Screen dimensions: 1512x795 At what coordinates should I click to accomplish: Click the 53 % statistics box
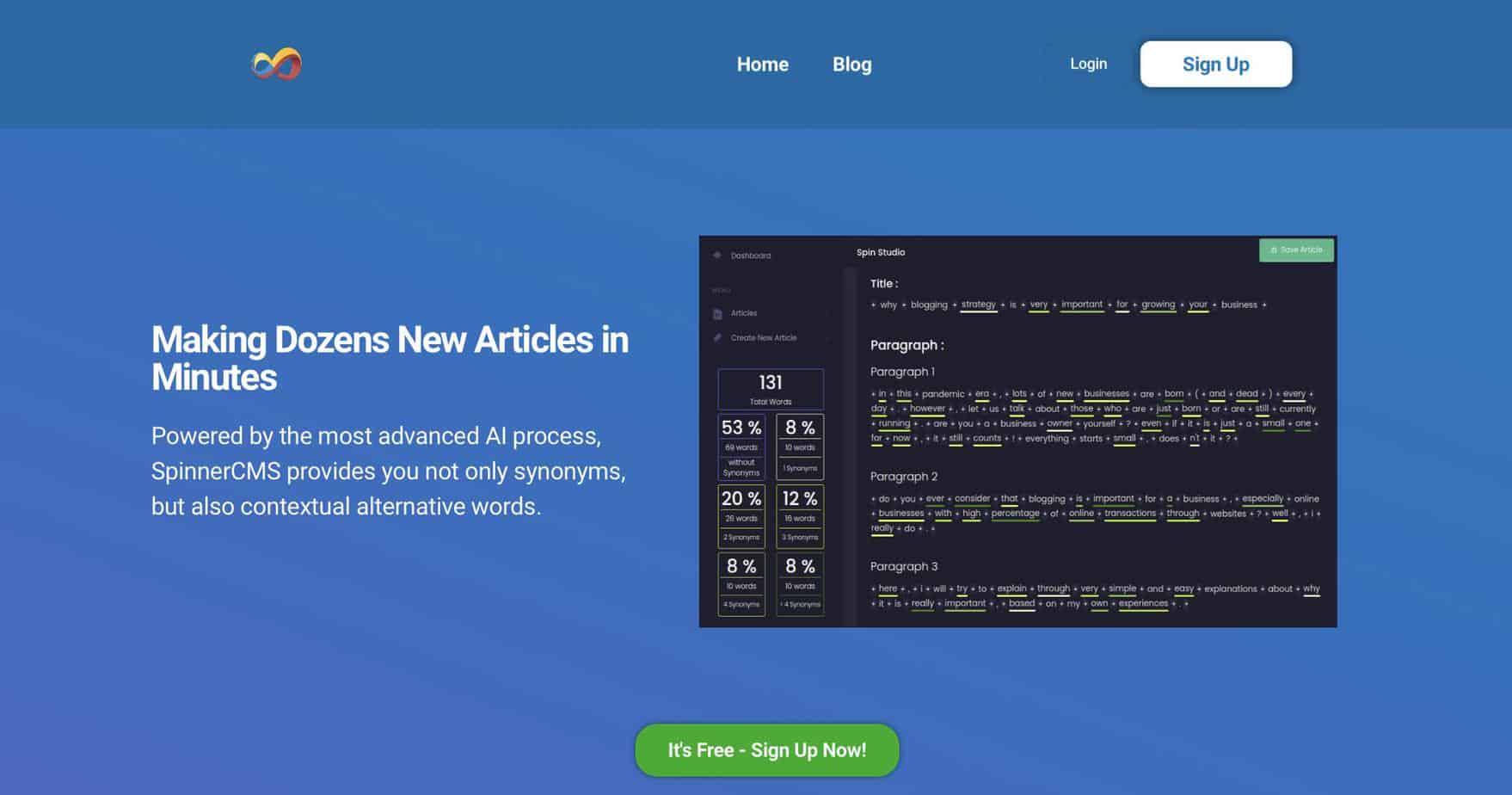(x=741, y=447)
